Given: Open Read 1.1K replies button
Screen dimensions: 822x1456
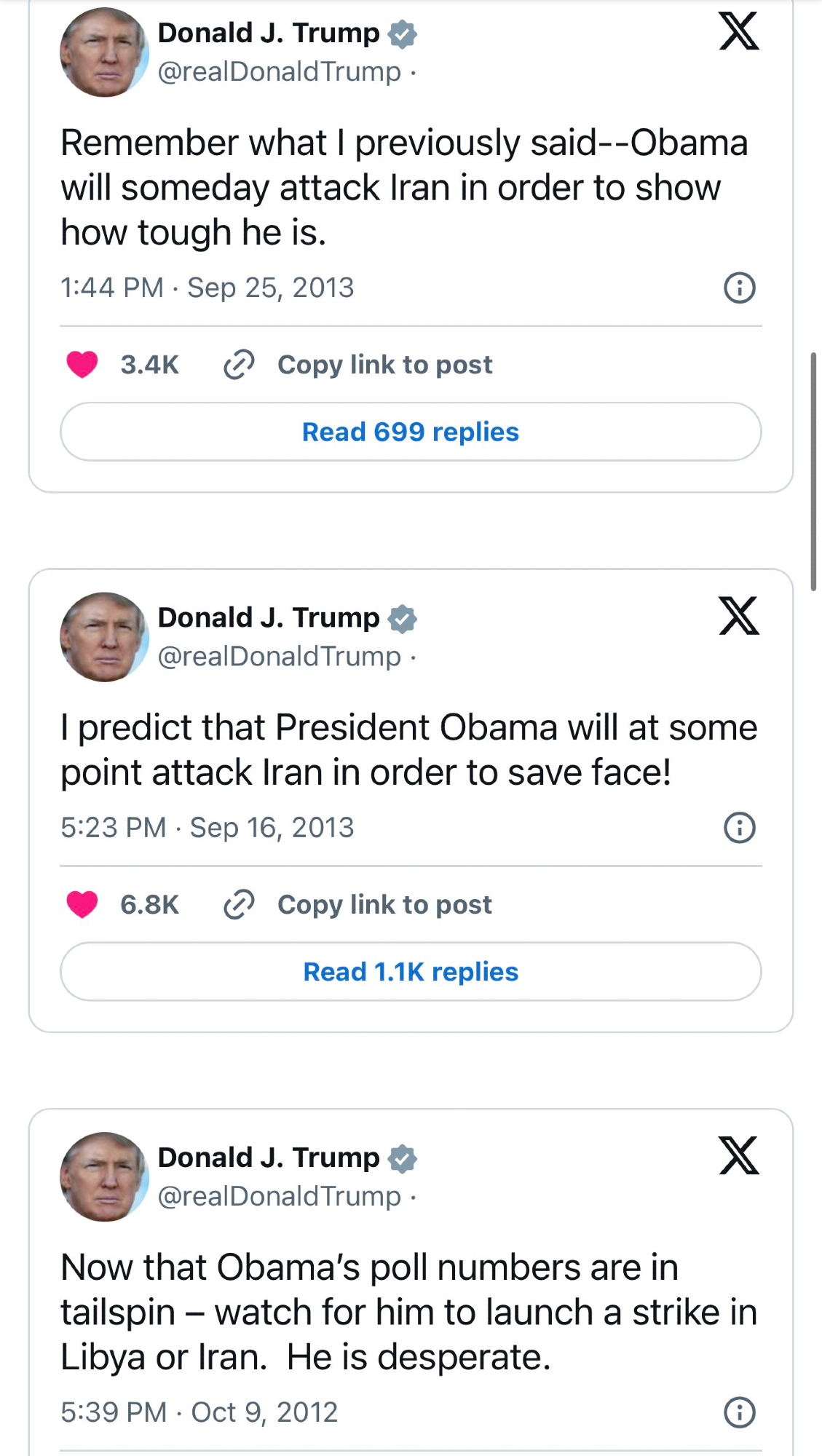Looking at the screenshot, I should click(x=411, y=972).
